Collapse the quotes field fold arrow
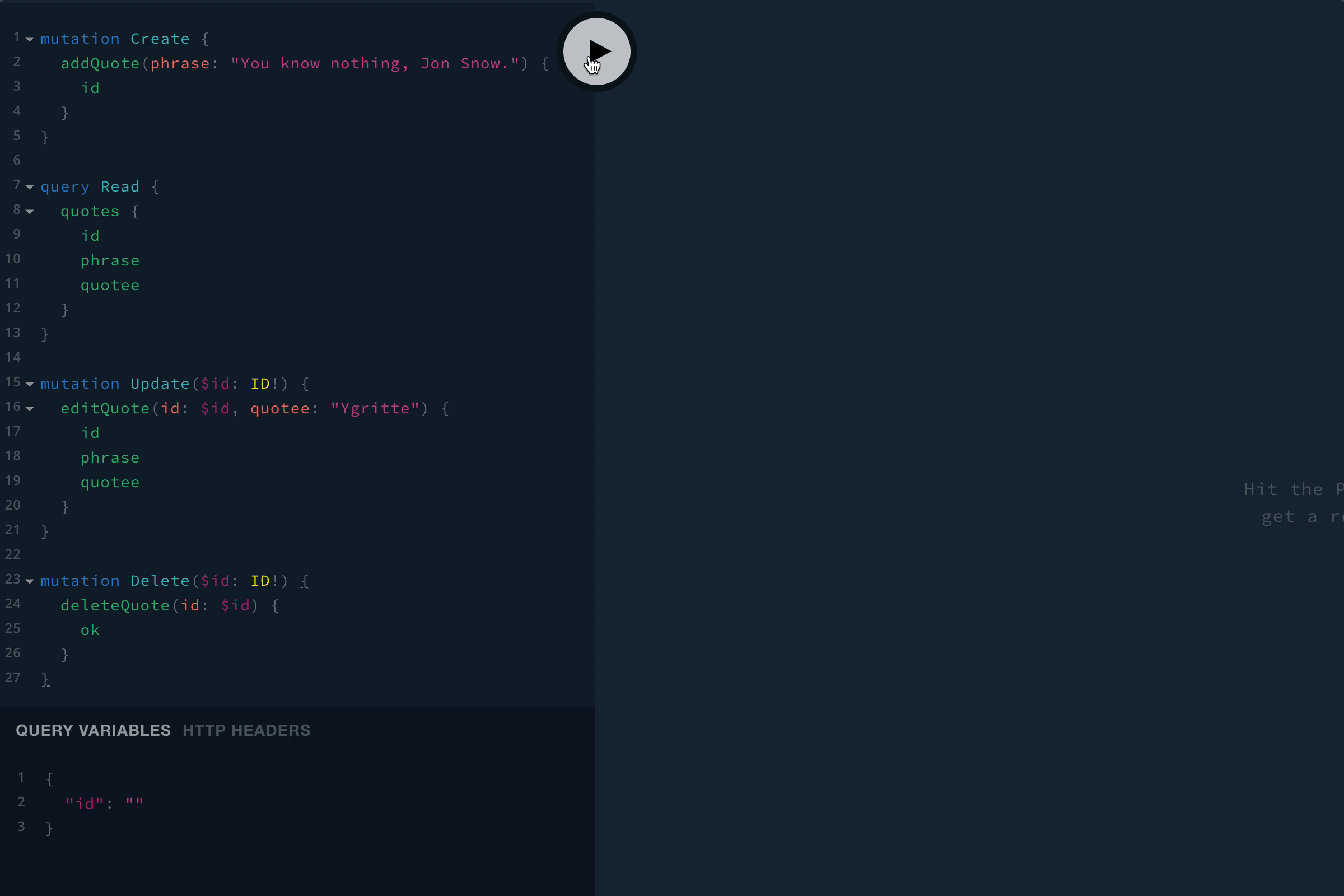The width and height of the screenshot is (1344, 896). [30, 212]
